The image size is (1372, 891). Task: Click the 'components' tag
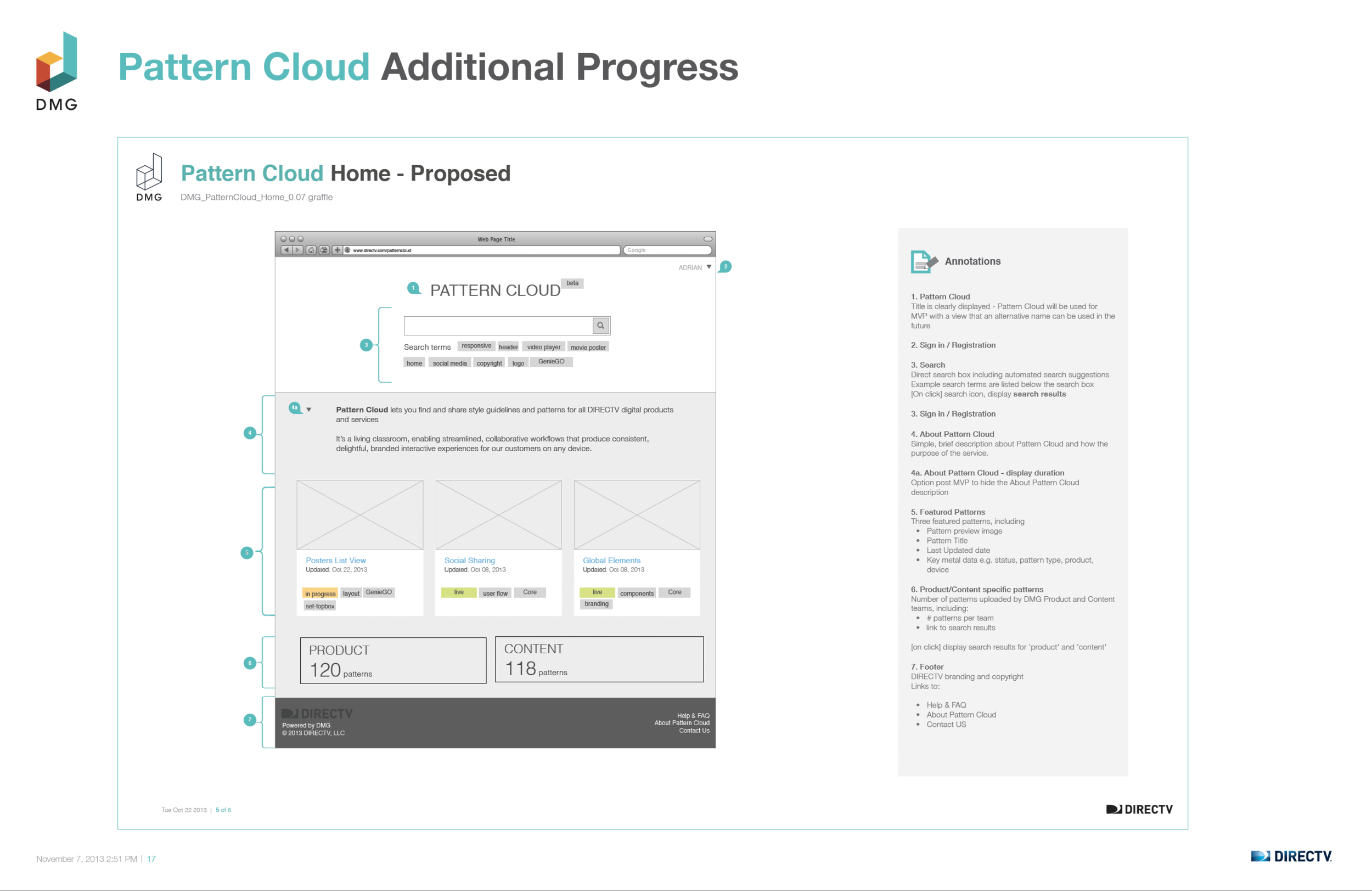tap(637, 593)
